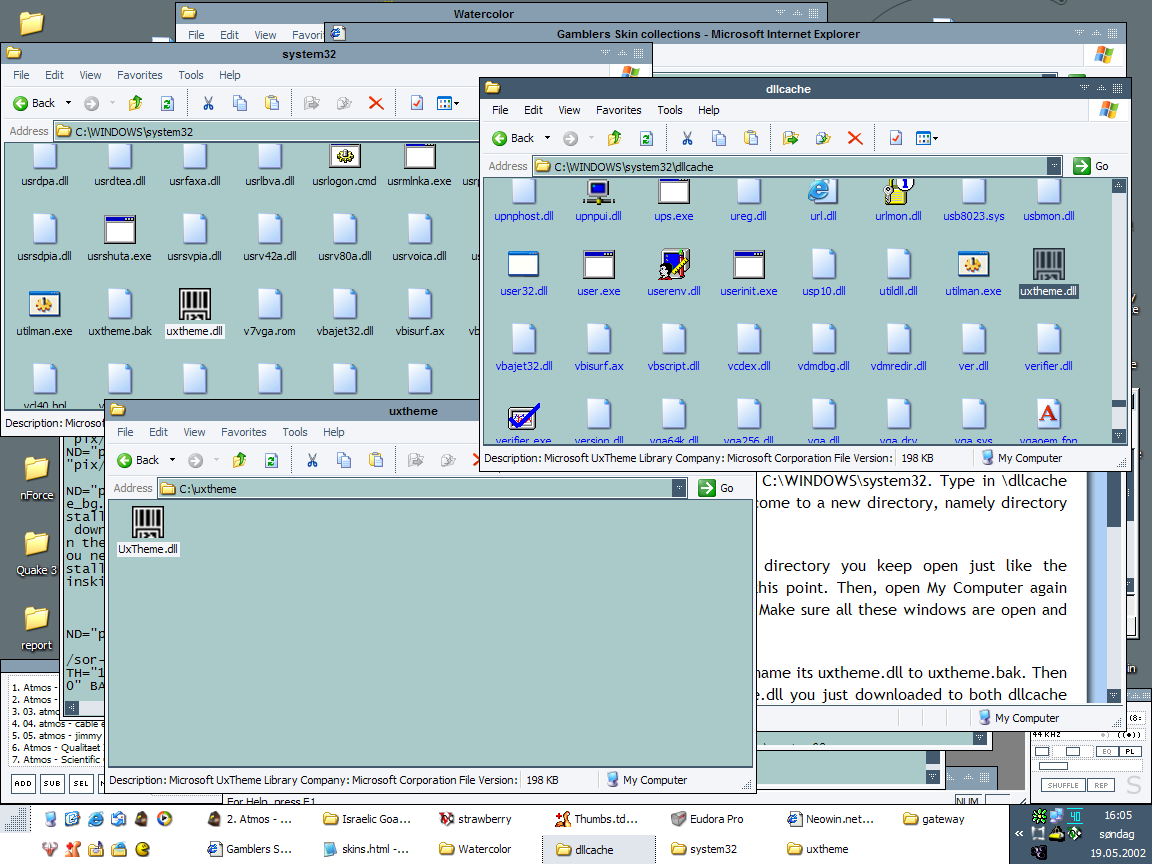Open the Favorites menu in dllcache window
The image size is (1152, 864).
pyautogui.click(x=619, y=110)
